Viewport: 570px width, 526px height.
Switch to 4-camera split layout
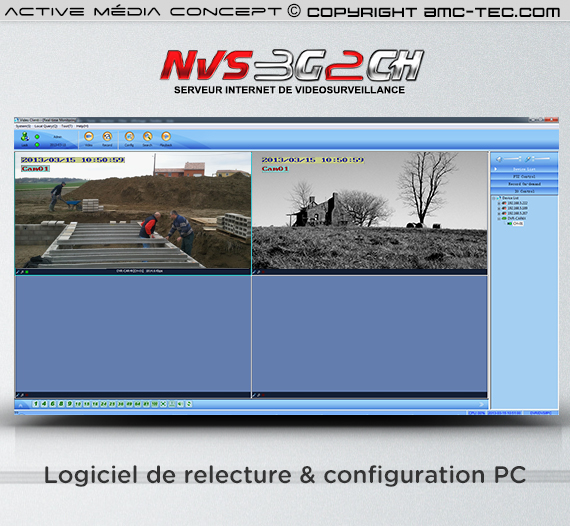(44, 404)
